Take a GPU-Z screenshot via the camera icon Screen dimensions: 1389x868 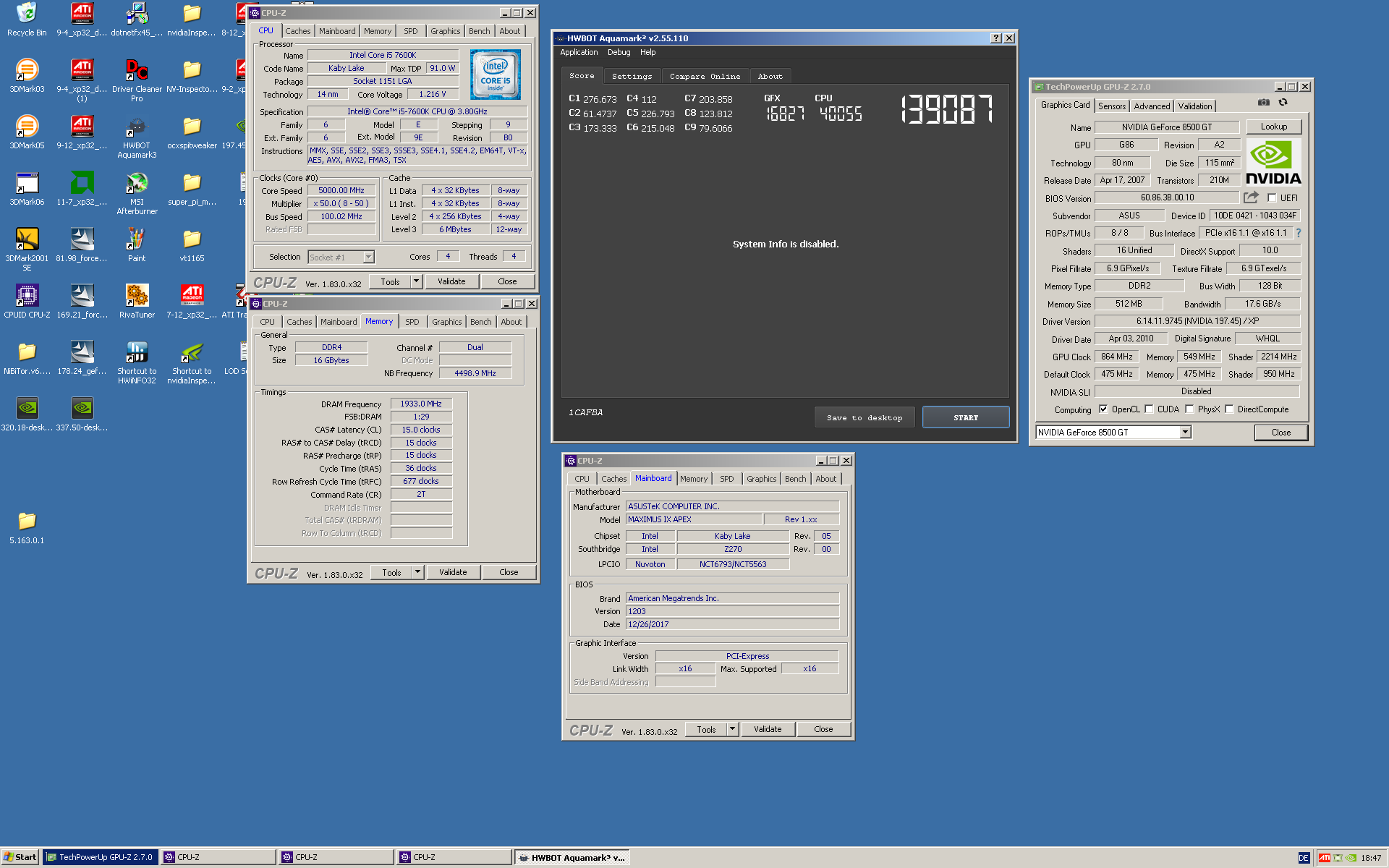click(1263, 103)
